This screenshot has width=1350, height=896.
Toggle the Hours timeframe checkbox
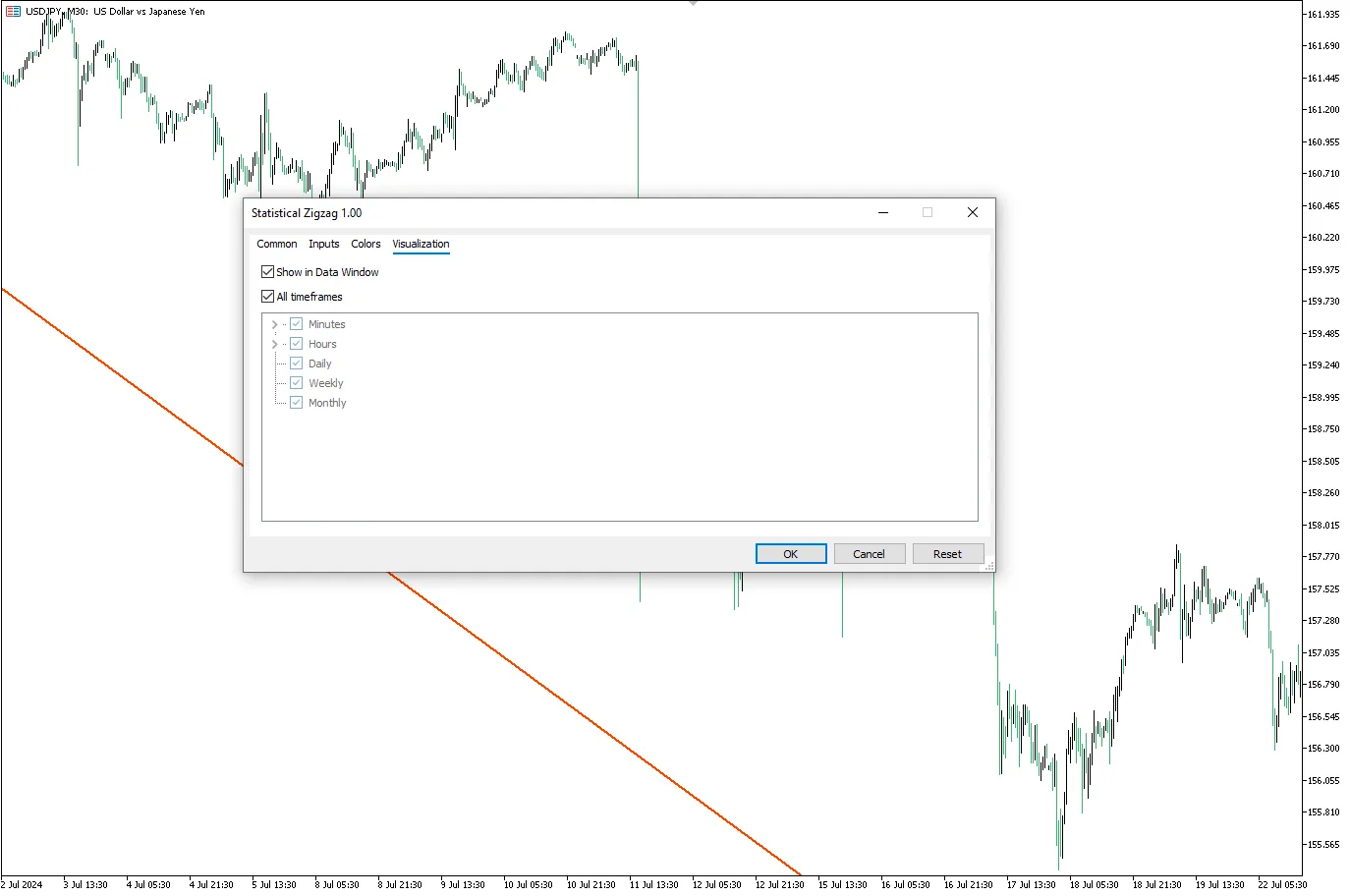tap(296, 344)
